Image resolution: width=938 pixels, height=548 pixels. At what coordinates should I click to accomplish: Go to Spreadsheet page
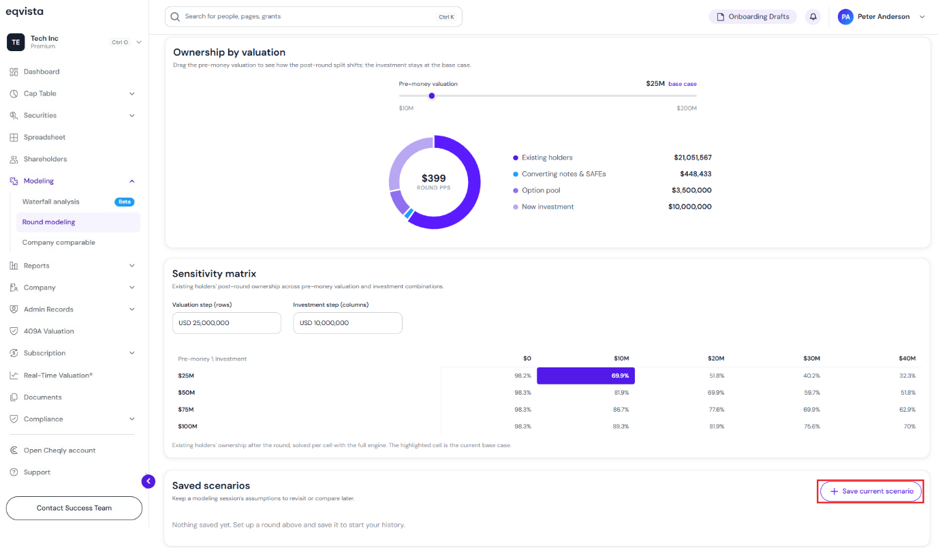coord(44,138)
